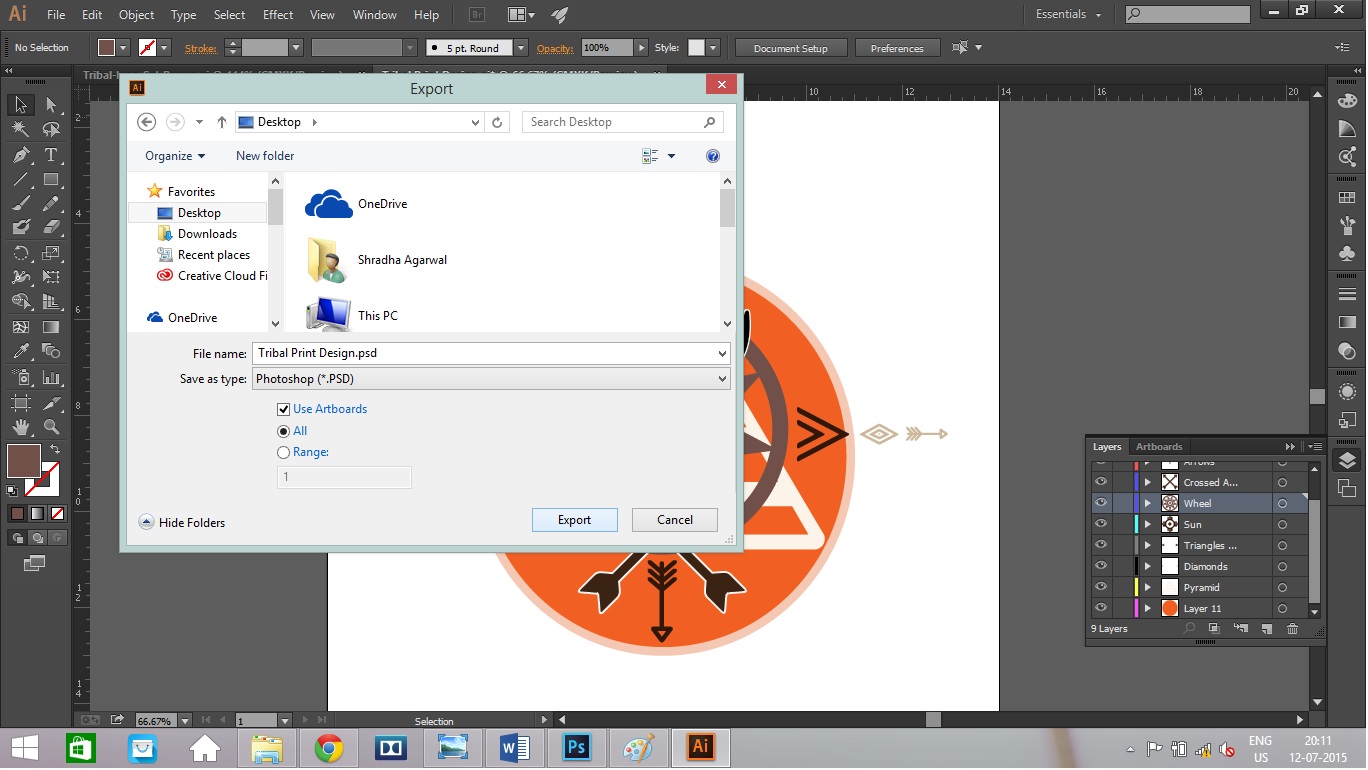Open the Object menu

pos(137,15)
